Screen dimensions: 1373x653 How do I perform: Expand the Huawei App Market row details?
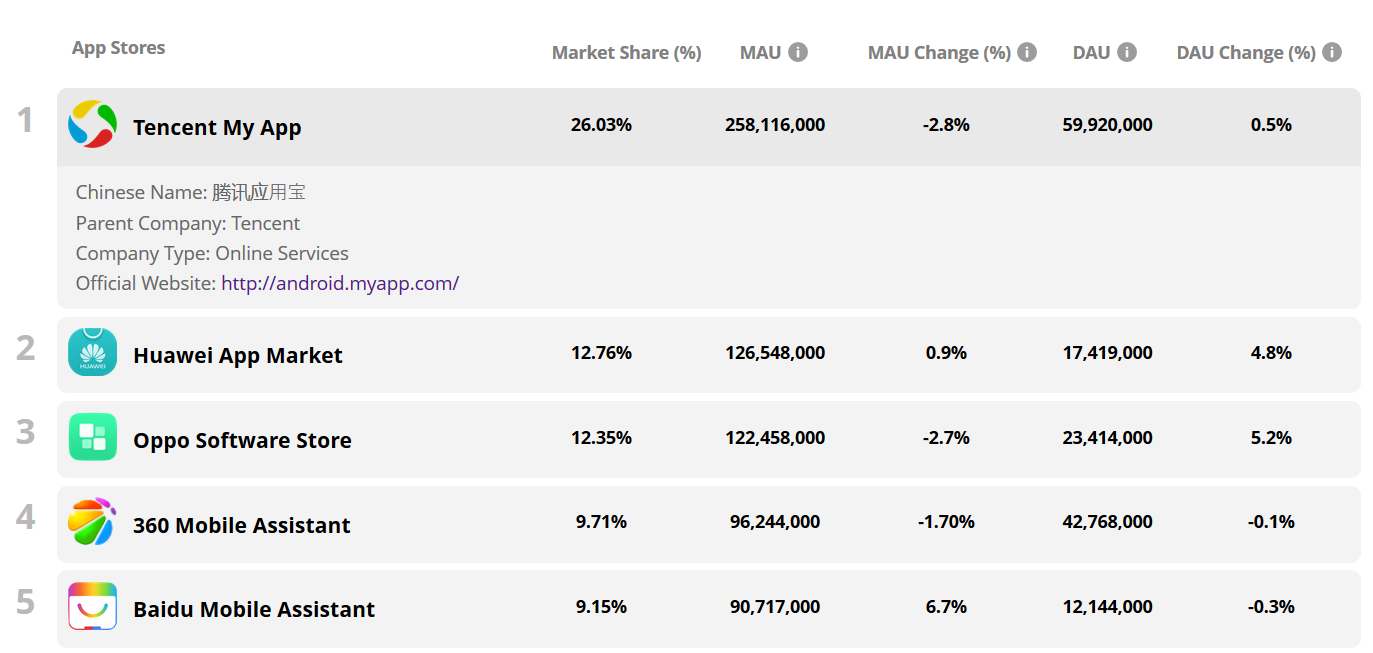coord(238,356)
